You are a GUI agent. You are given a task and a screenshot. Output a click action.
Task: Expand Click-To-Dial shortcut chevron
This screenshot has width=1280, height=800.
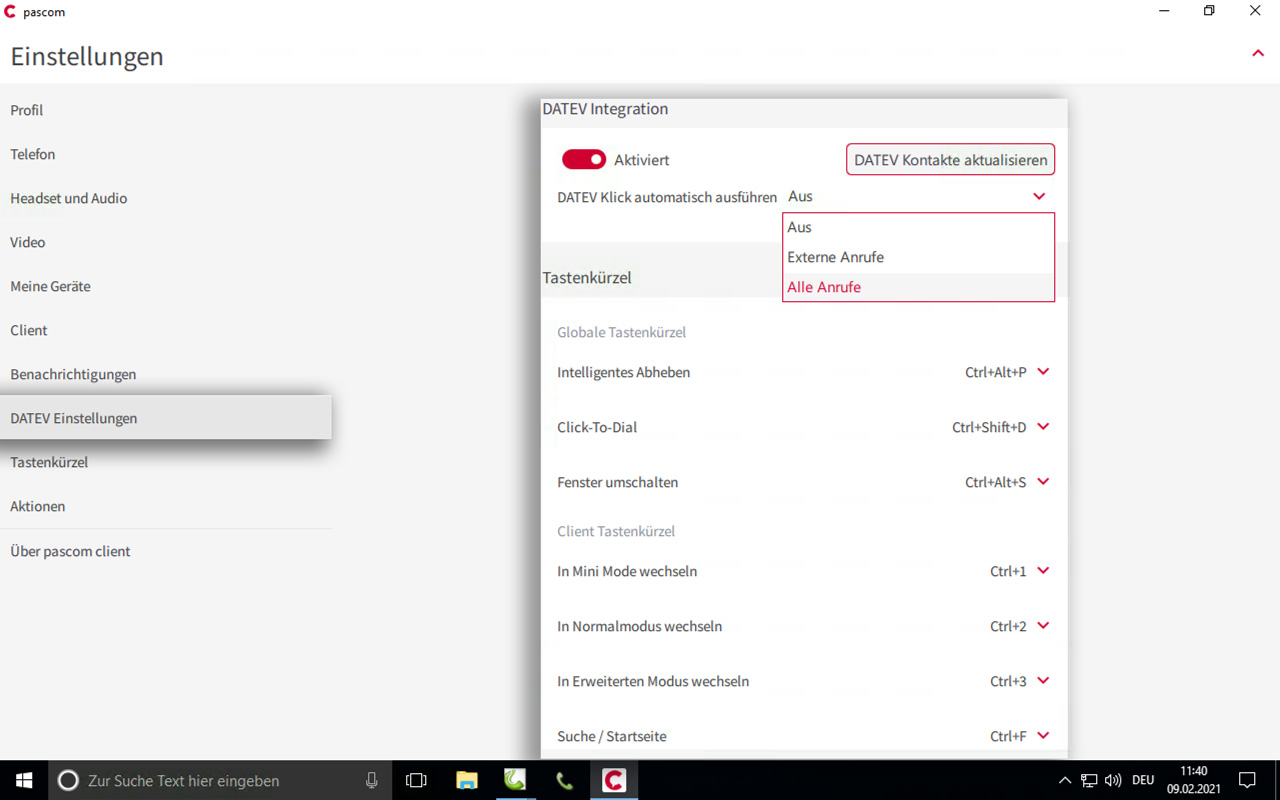pyautogui.click(x=1043, y=426)
